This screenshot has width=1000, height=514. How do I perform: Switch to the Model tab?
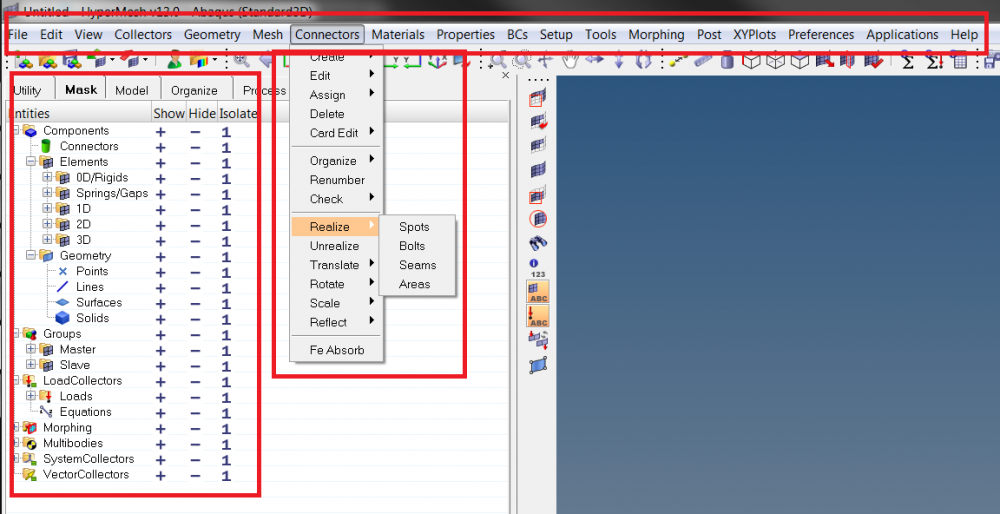pyautogui.click(x=132, y=91)
